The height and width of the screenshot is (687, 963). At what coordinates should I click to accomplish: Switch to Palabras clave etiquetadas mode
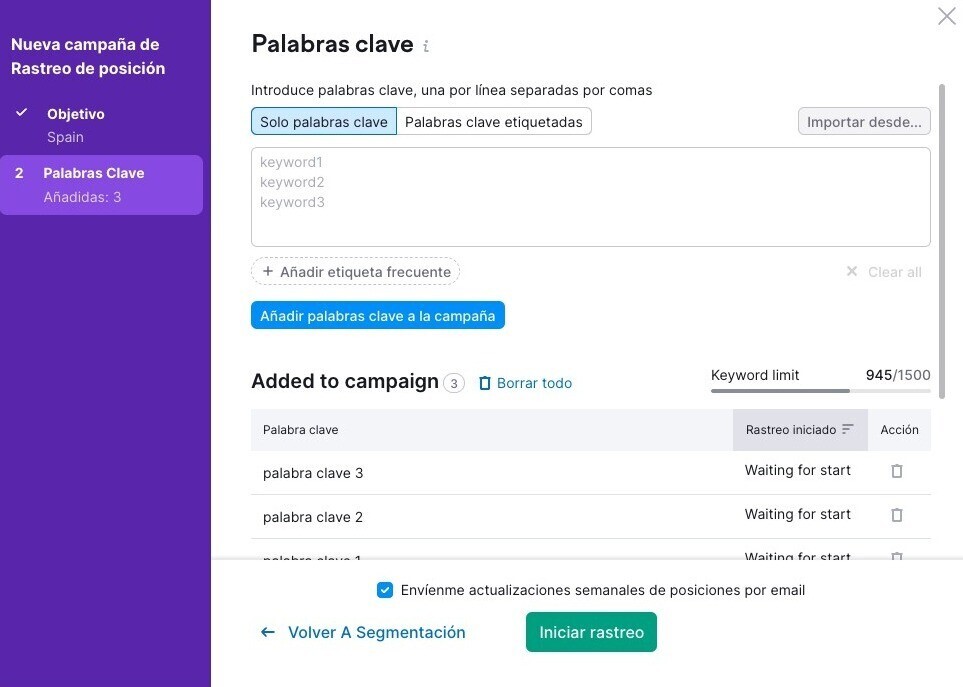tap(494, 122)
